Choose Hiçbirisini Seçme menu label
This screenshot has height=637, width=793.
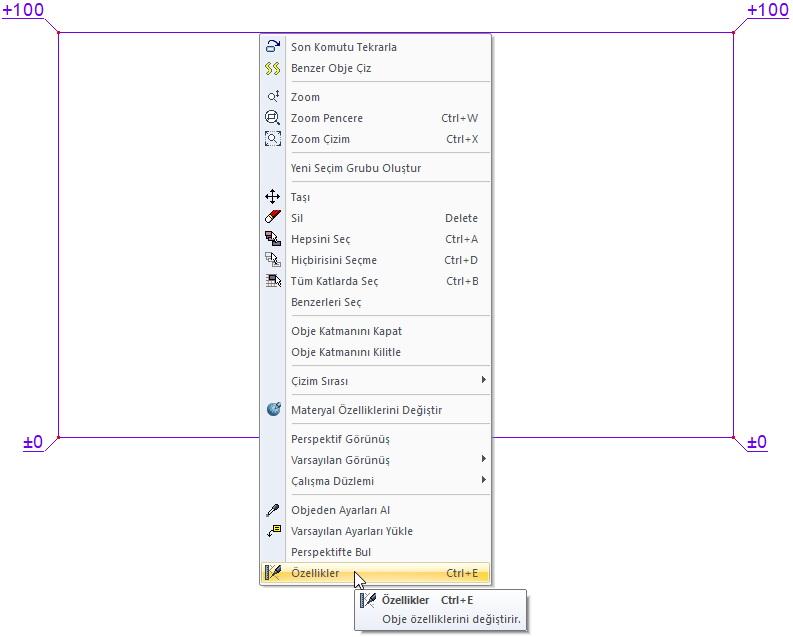[334, 260]
